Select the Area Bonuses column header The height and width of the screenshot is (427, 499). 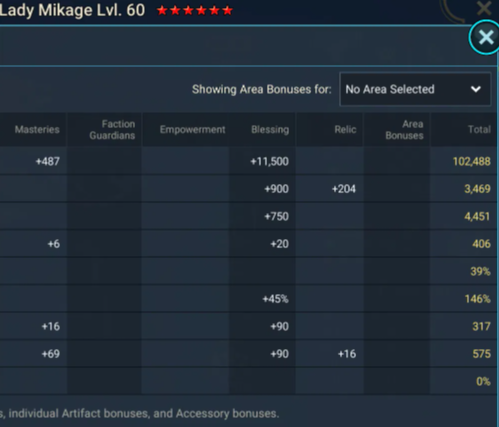[x=404, y=130]
